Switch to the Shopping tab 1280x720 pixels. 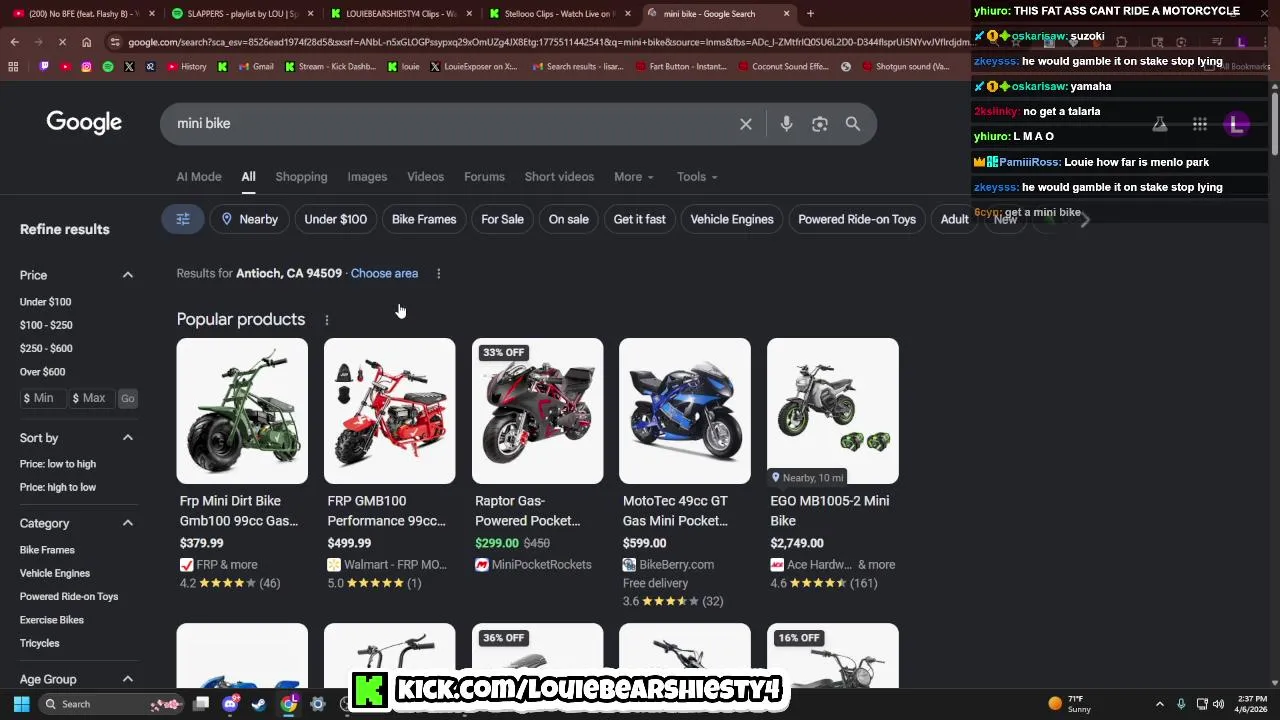click(x=301, y=177)
